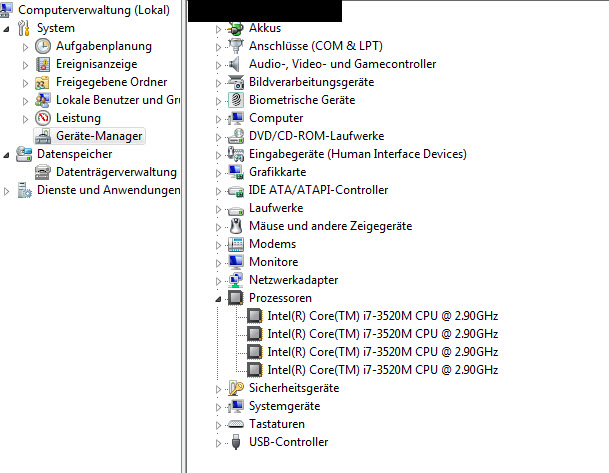609x473 pixels.
Task: Select Freigegebene Ordner
Action: pos(111,82)
